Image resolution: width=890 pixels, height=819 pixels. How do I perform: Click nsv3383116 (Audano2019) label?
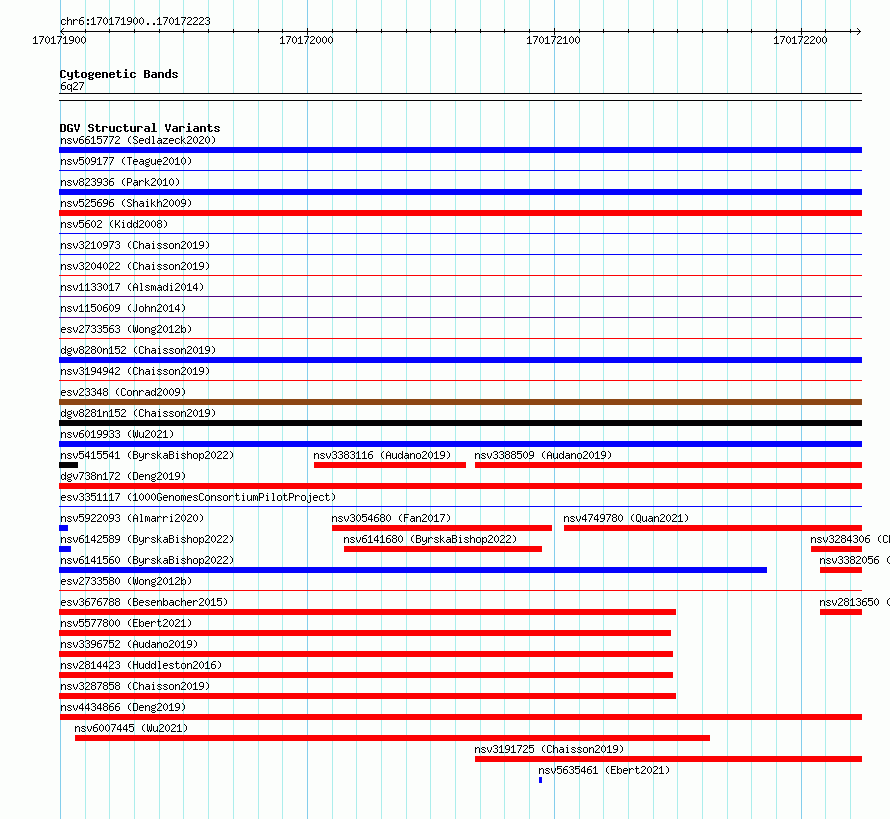tap(382, 455)
